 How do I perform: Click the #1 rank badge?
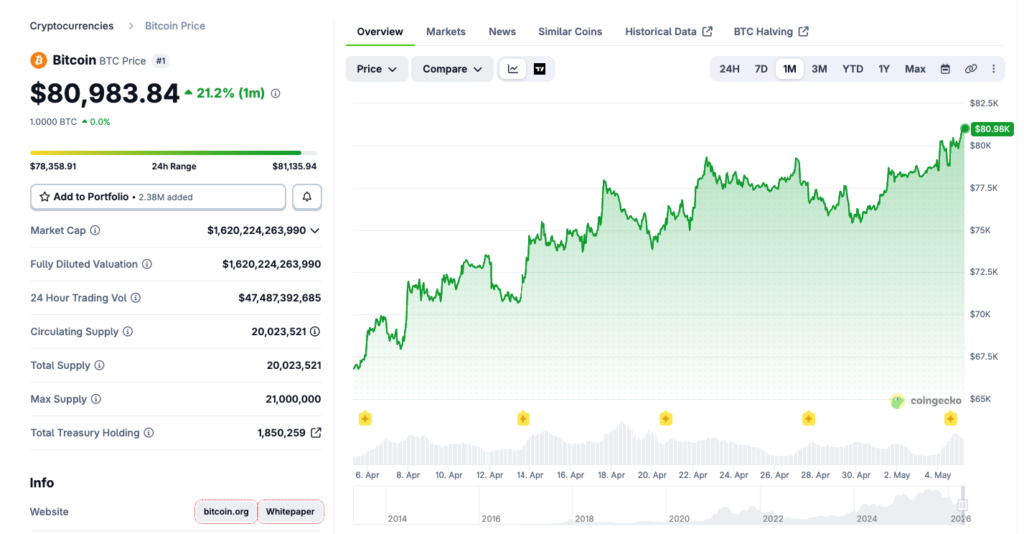pyautogui.click(x=161, y=61)
